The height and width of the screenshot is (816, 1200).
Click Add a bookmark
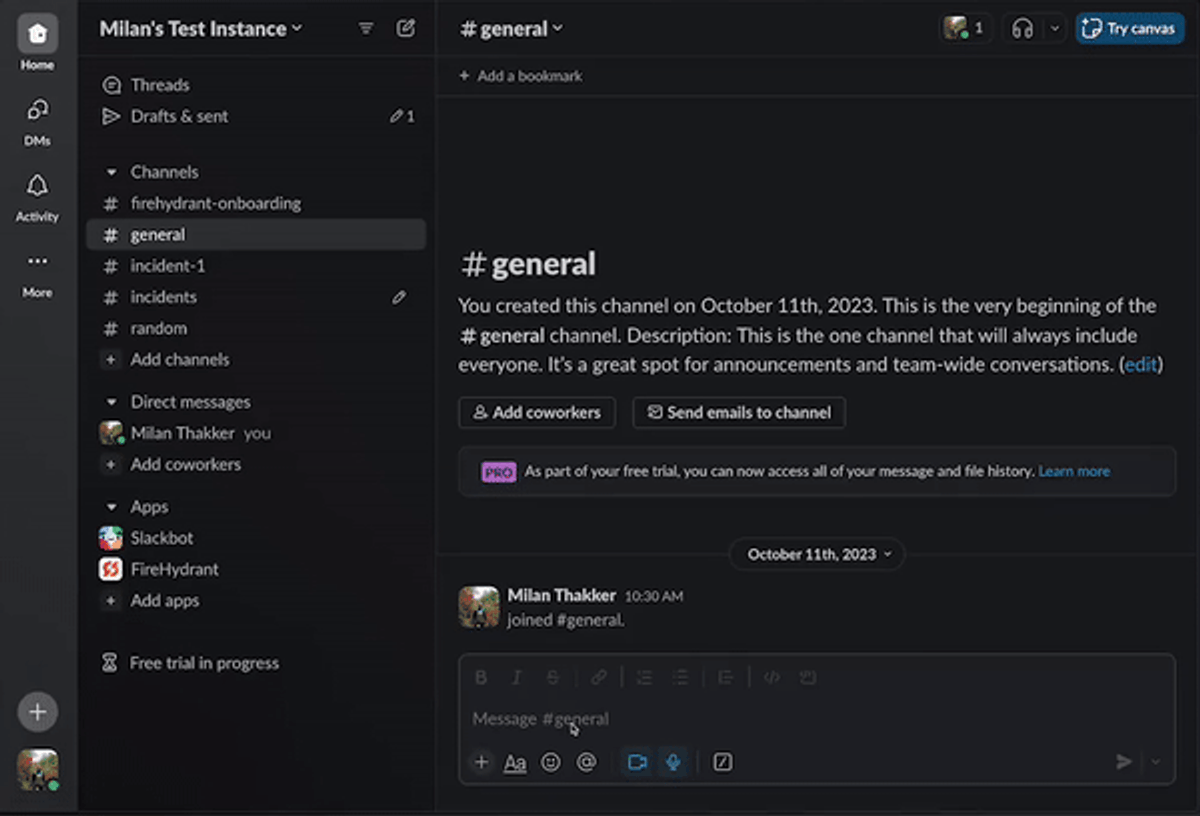(x=520, y=76)
